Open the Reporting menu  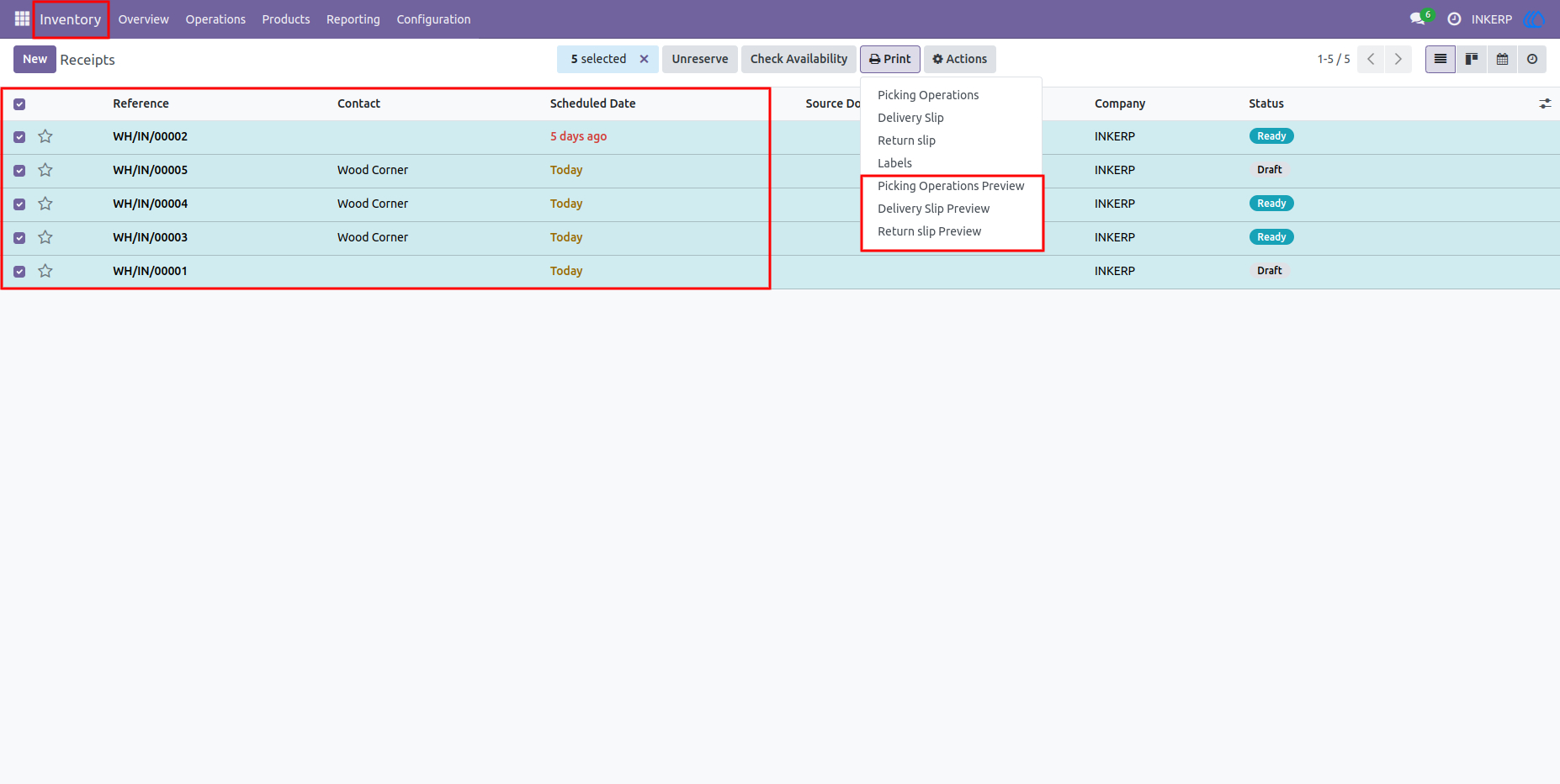tap(353, 19)
